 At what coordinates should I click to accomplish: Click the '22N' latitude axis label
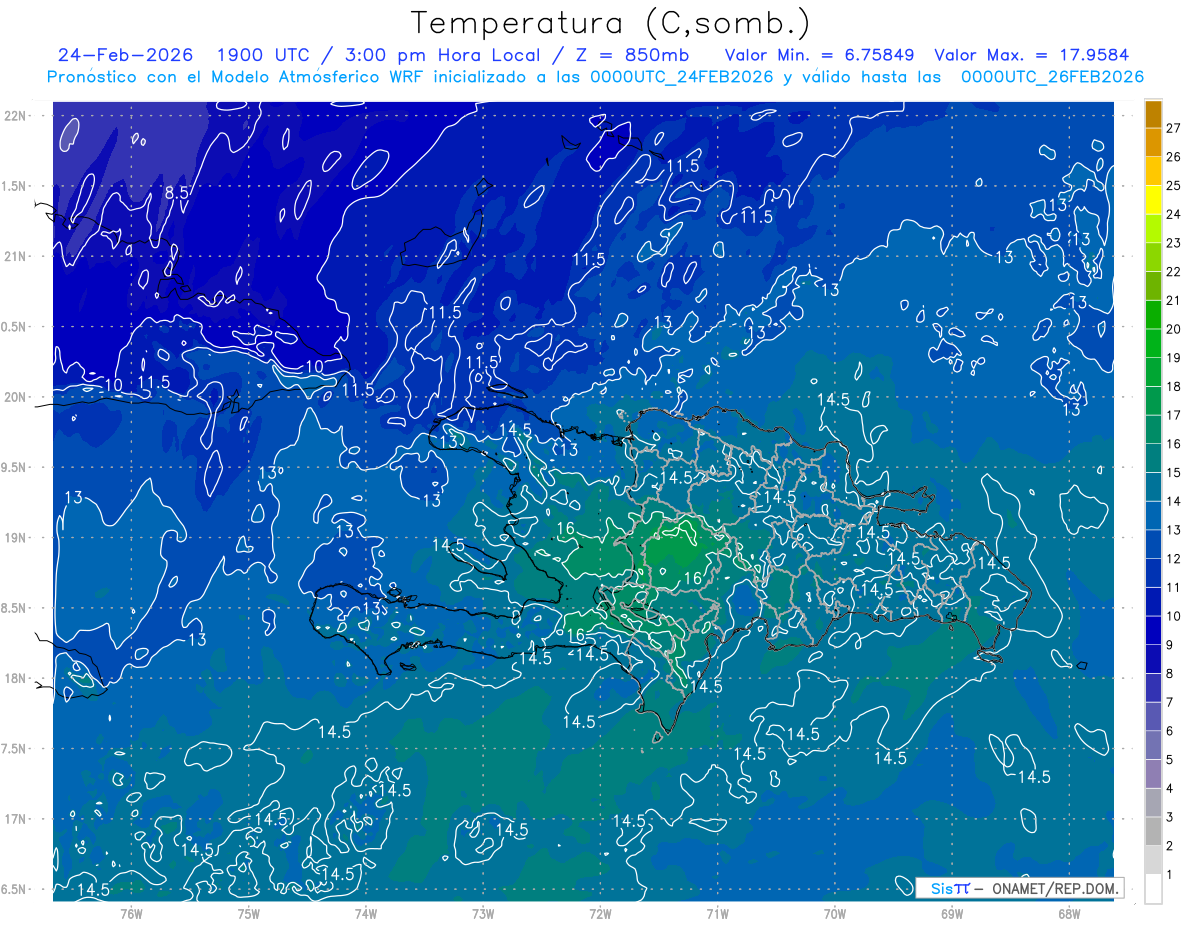pyautogui.click(x=15, y=116)
